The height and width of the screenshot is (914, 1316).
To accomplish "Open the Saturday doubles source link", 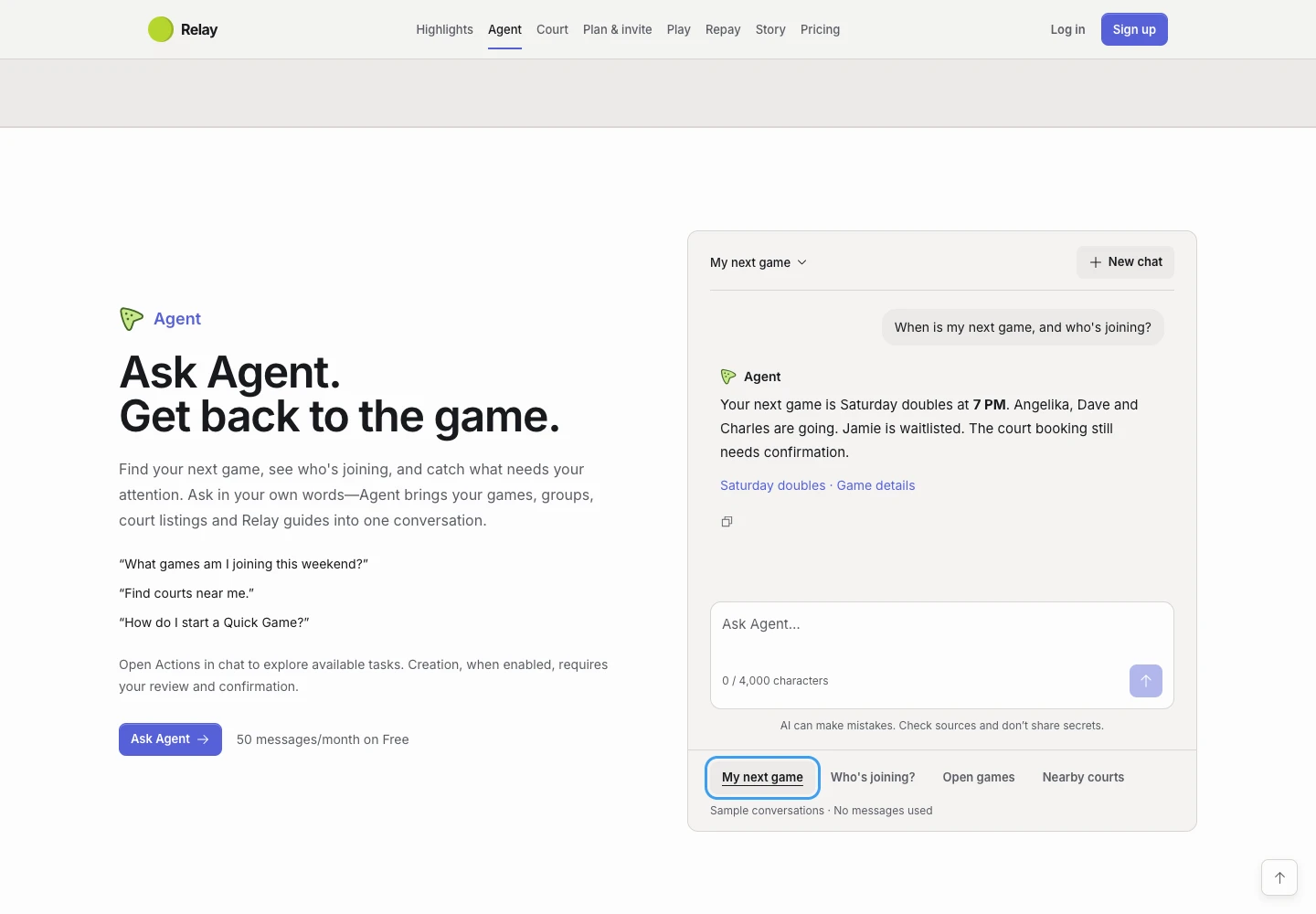I will pos(772,485).
